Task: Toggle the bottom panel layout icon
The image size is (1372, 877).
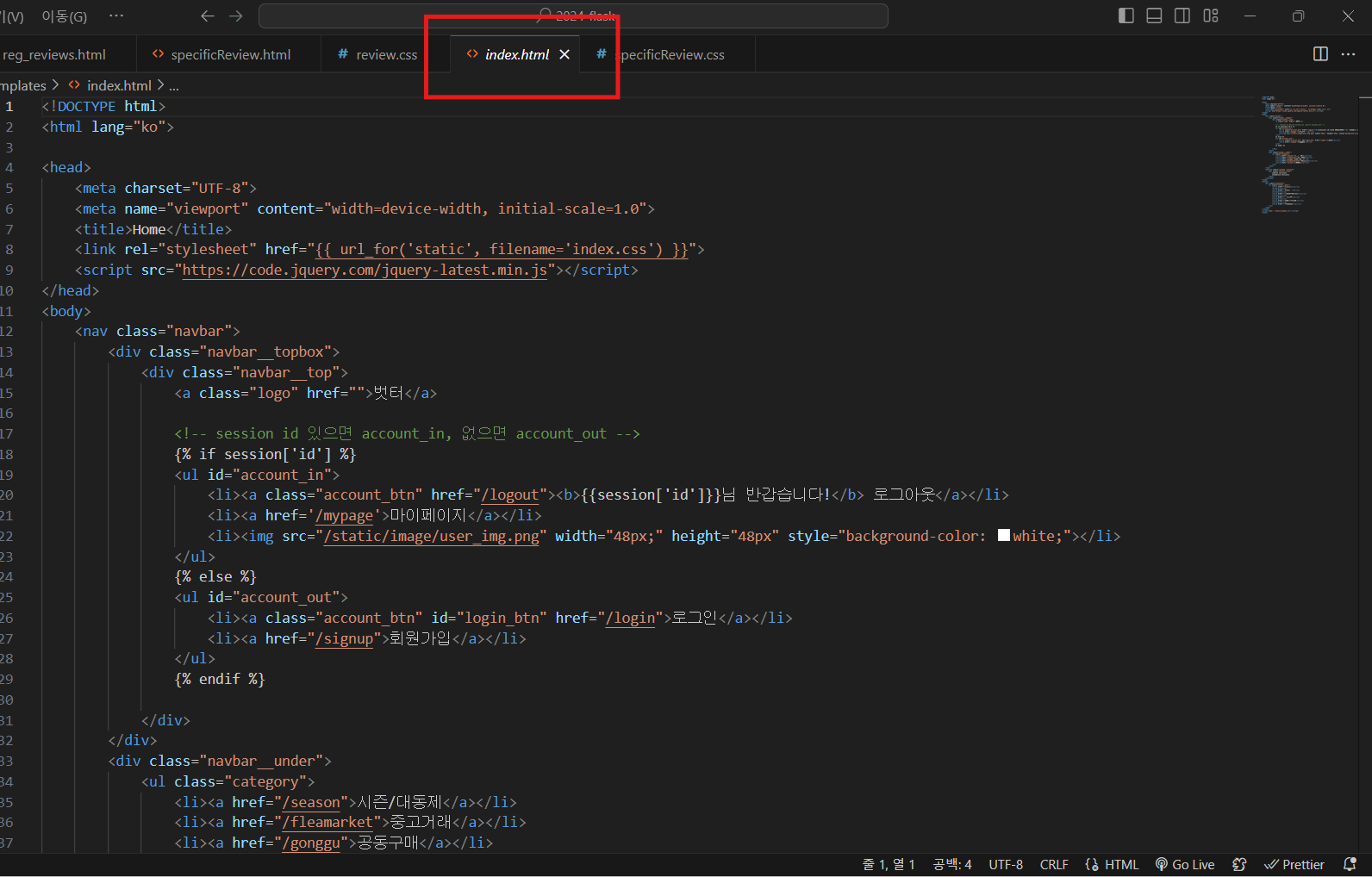Action: tap(1154, 16)
